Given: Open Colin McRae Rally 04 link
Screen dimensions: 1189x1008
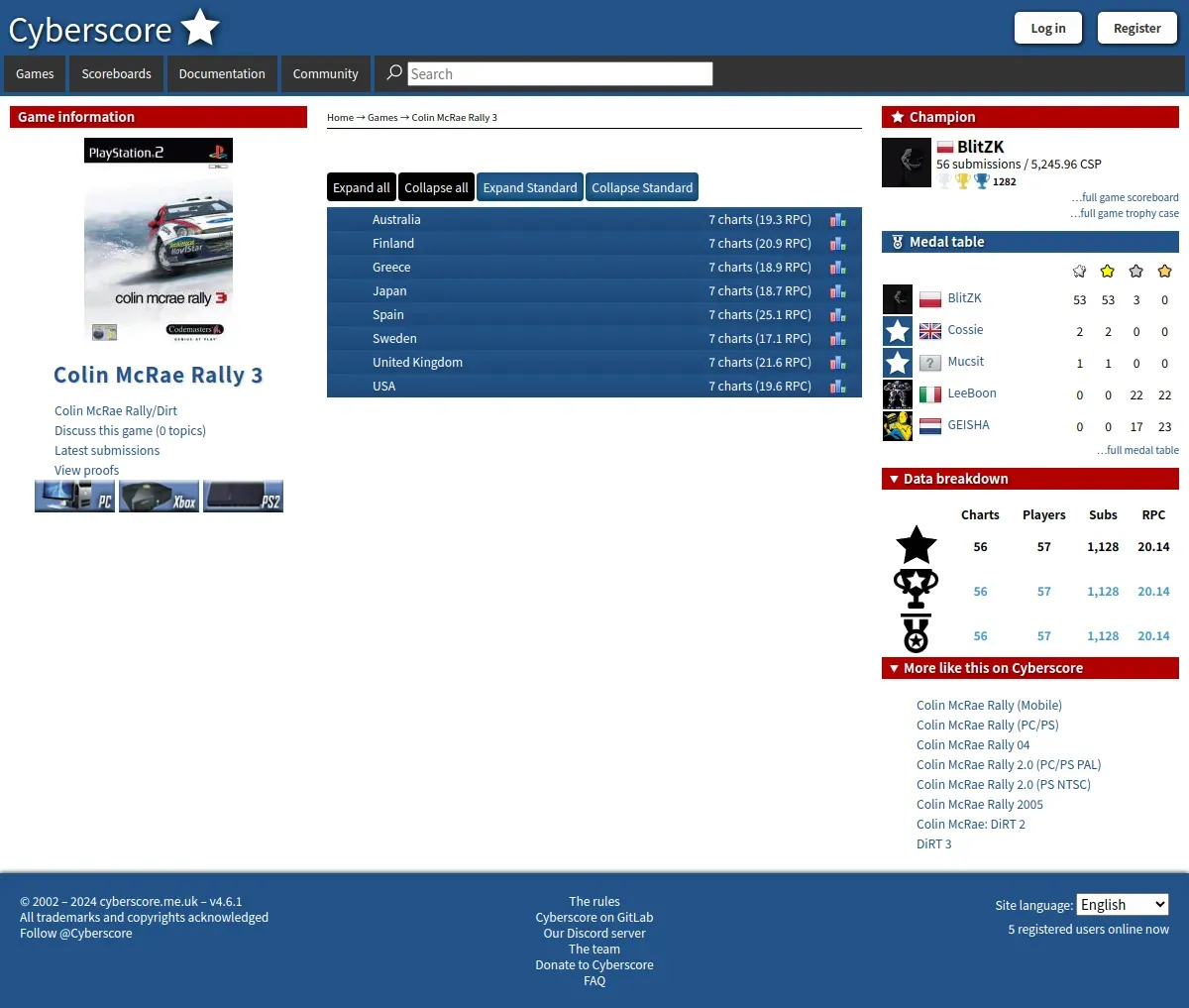Looking at the screenshot, I should click(x=973, y=744).
